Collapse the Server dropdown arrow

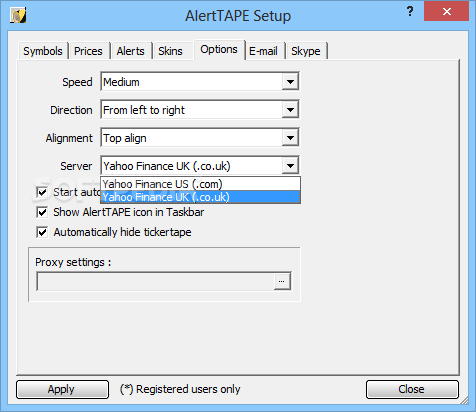click(290, 166)
